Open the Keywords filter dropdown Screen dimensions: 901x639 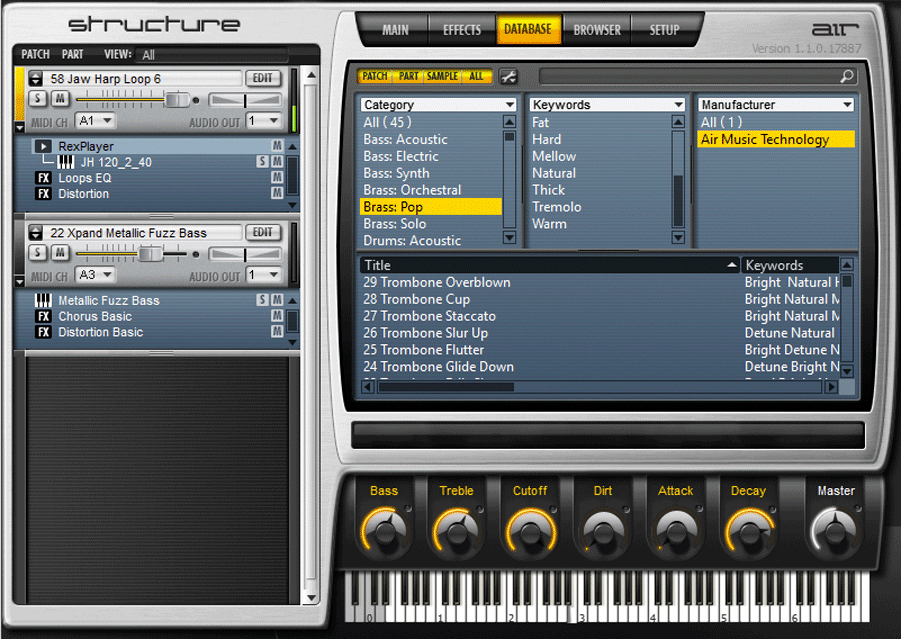coord(605,104)
